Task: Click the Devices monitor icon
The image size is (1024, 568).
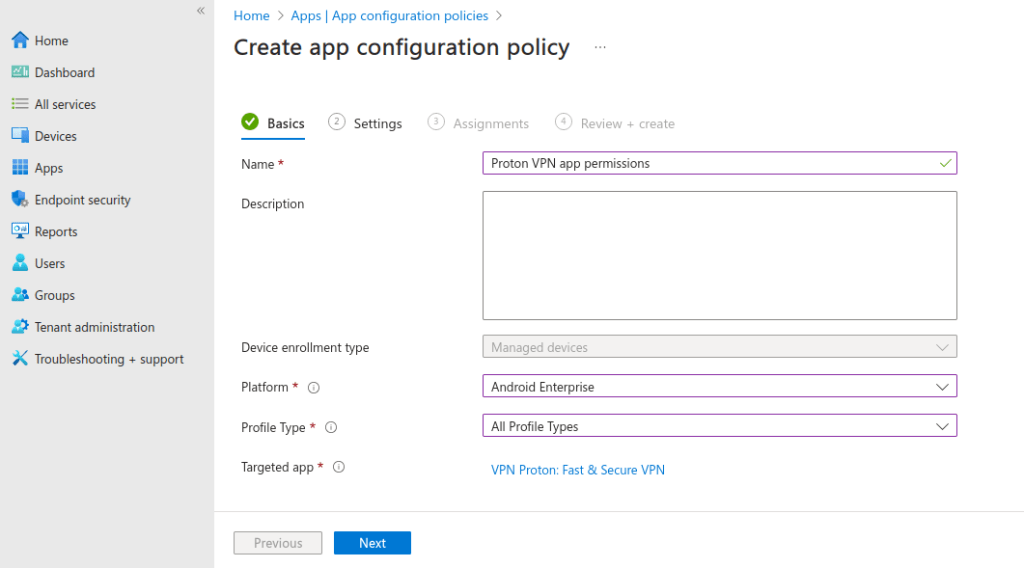Action: tap(20, 136)
